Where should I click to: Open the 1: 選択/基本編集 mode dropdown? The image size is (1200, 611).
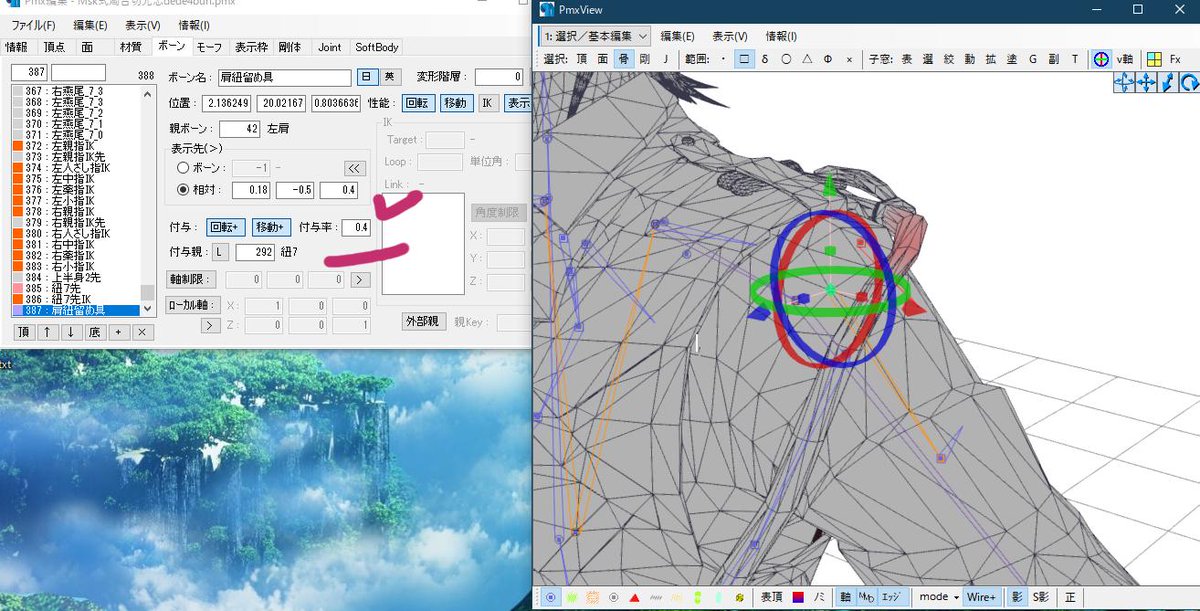(x=595, y=35)
